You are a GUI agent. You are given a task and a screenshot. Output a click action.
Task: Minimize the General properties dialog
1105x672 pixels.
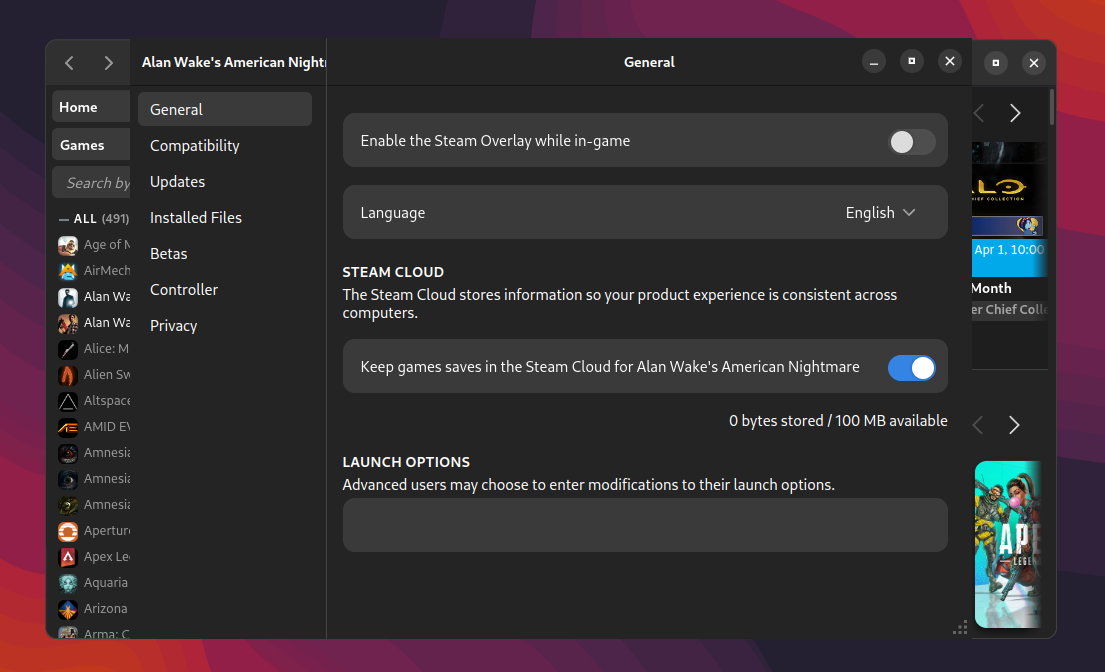click(874, 62)
